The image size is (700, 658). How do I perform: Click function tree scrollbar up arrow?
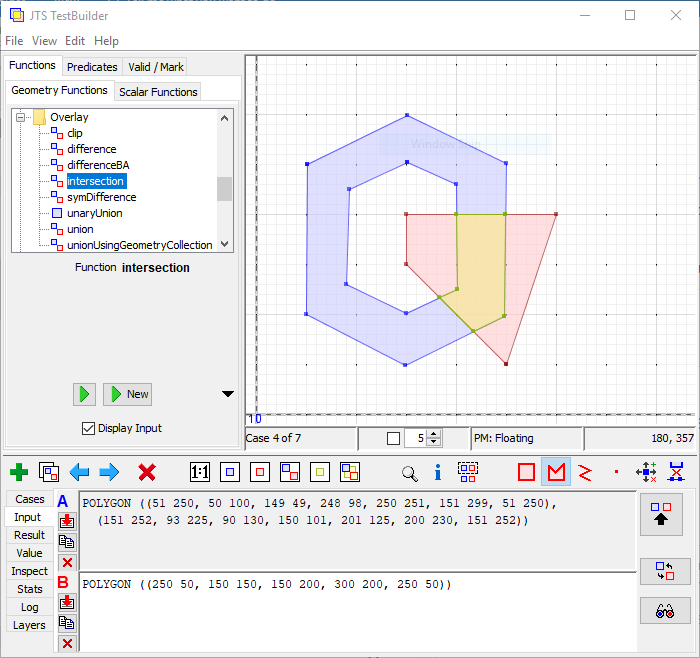pyautogui.click(x=225, y=118)
